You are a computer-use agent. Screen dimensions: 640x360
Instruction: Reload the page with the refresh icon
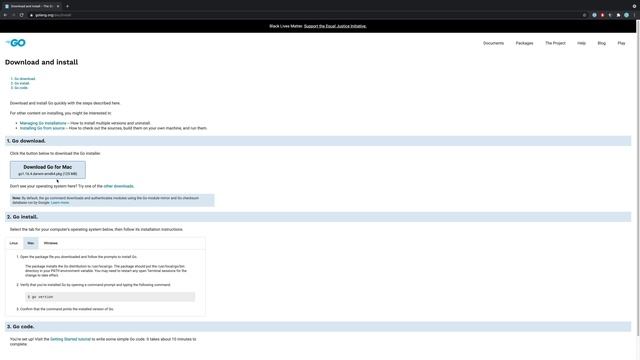point(22,15)
